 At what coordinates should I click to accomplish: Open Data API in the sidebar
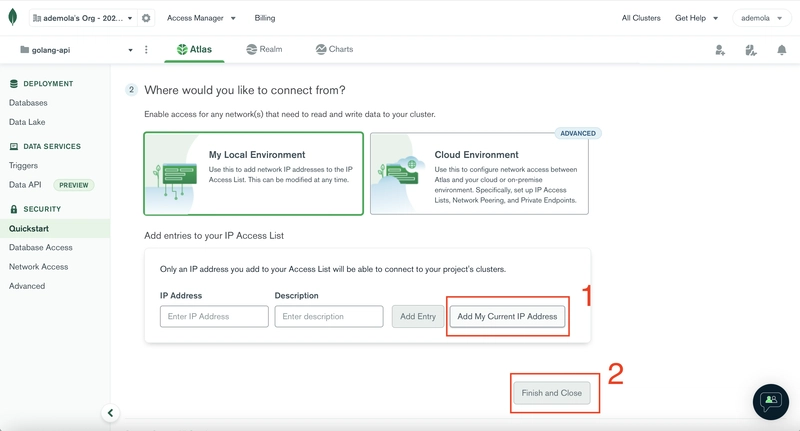click(x=25, y=185)
